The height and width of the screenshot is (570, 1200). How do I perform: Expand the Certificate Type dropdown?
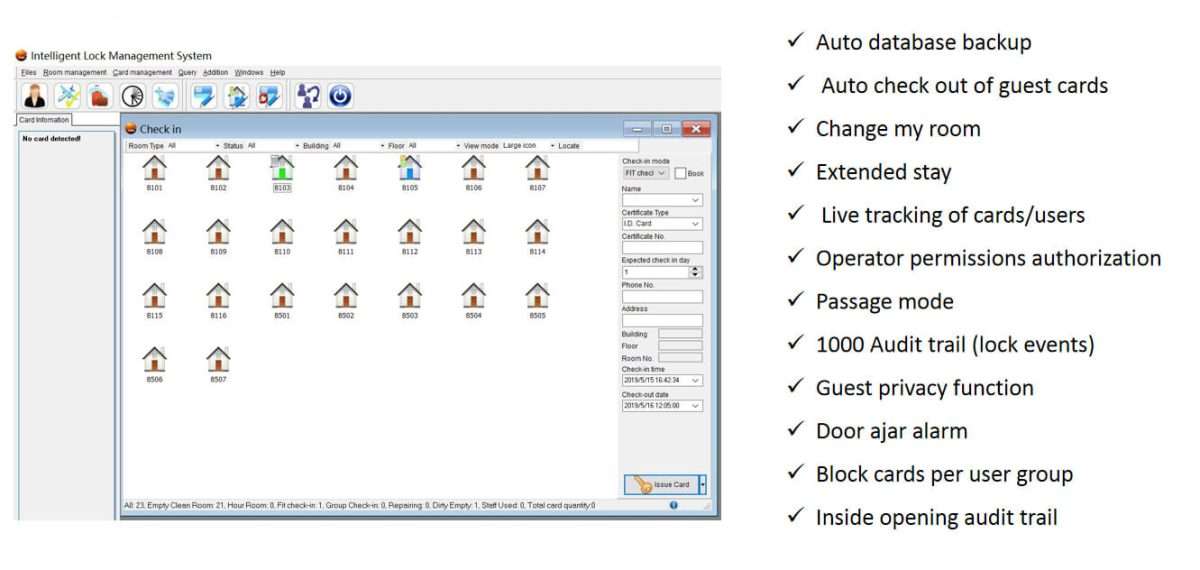click(x=662, y=224)
